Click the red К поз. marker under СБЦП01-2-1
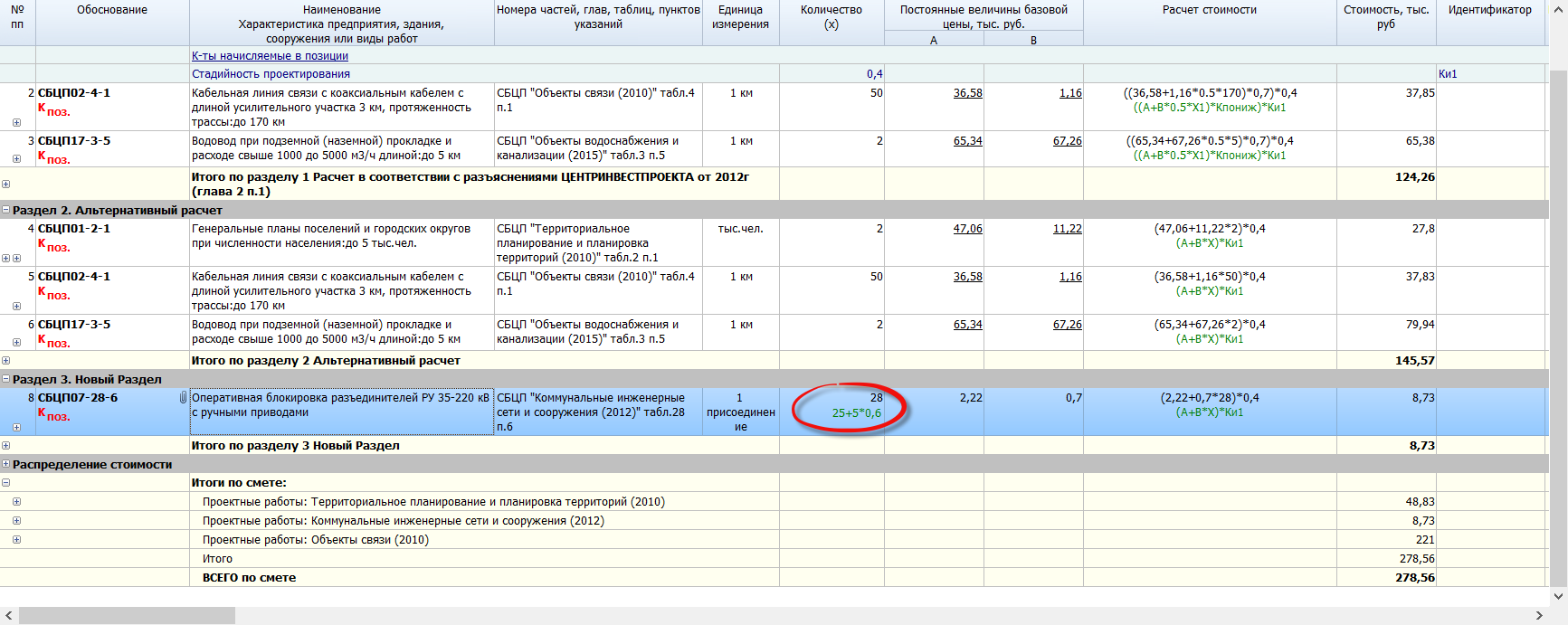The height and width of the screenshot is (625, 1568). 53,246
